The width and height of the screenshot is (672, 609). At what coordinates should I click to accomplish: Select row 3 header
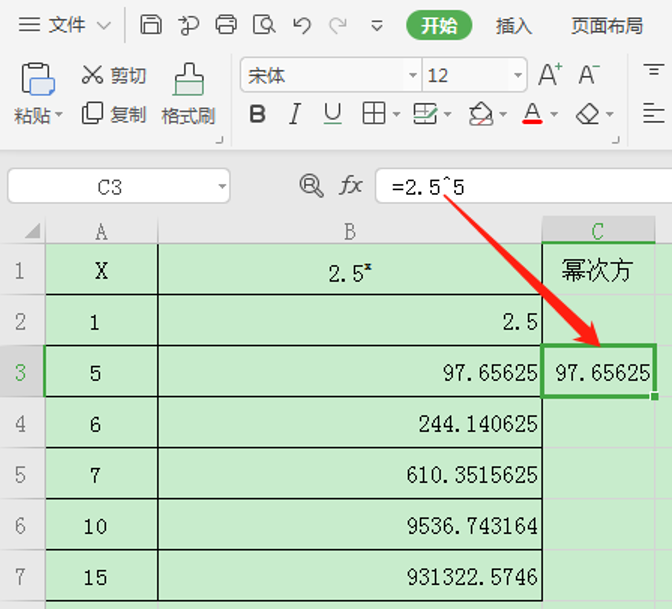pos(21,372)
